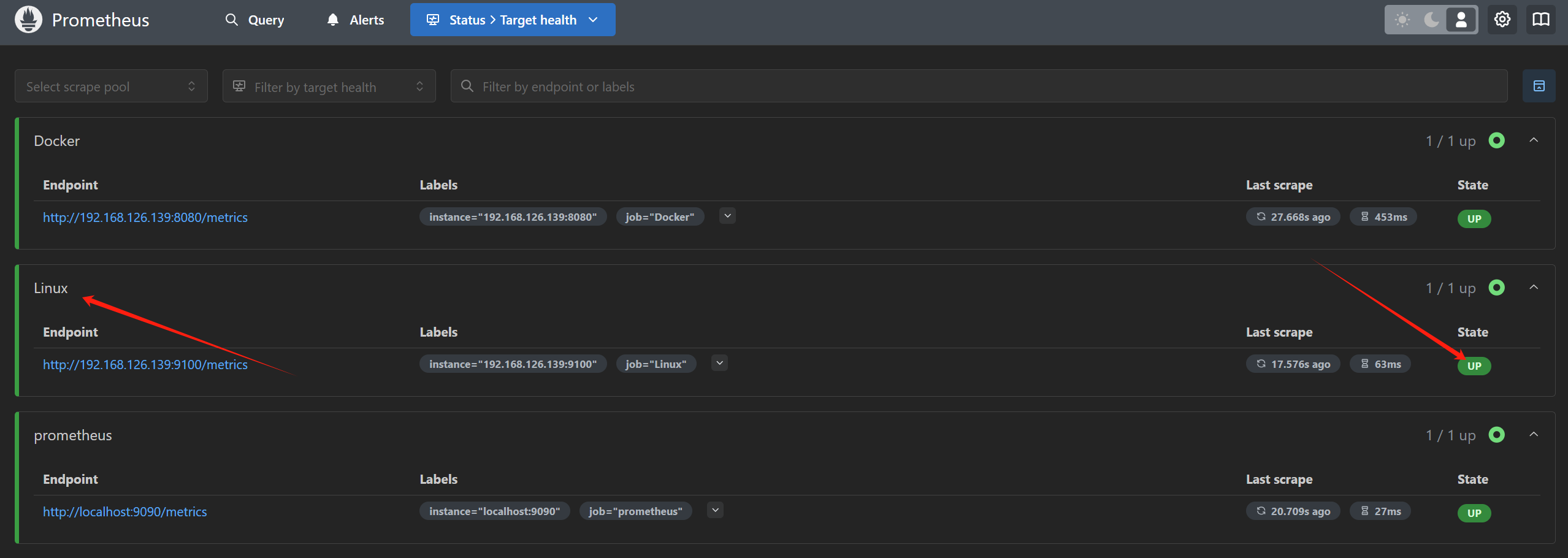Click the instance="192.168.126.139:9100" label badge
Image resolution: width=1568 pixels, height=558 pixels.
[513, 364]
